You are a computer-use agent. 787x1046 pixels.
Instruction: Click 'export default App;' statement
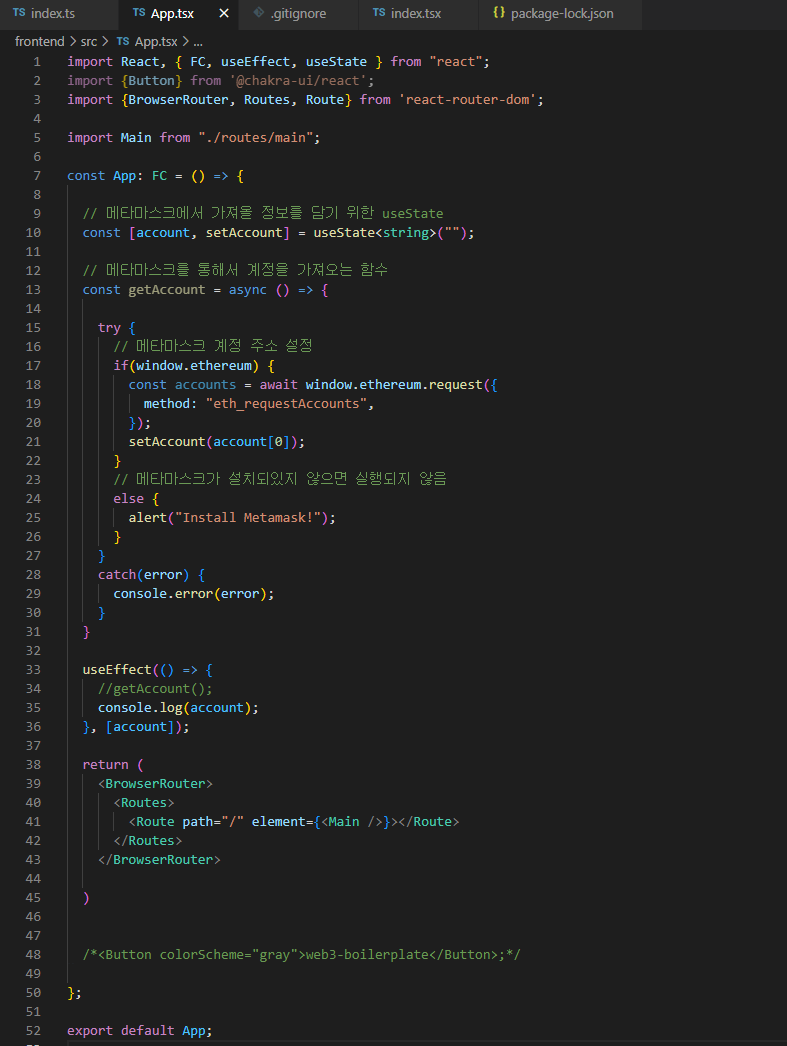(x=139, y=1031)
